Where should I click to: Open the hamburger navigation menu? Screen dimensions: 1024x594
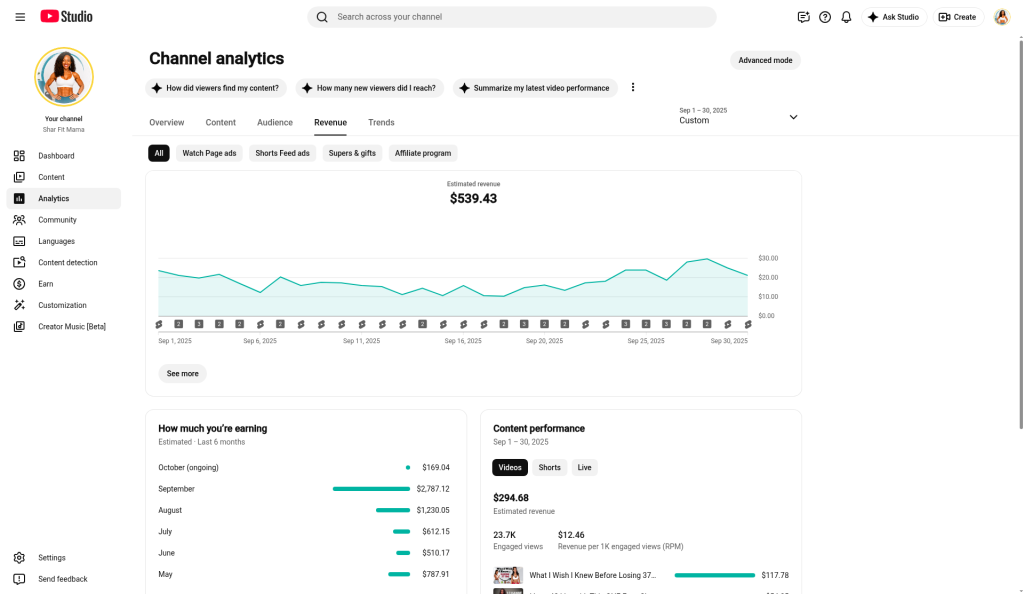click(20, 17)
